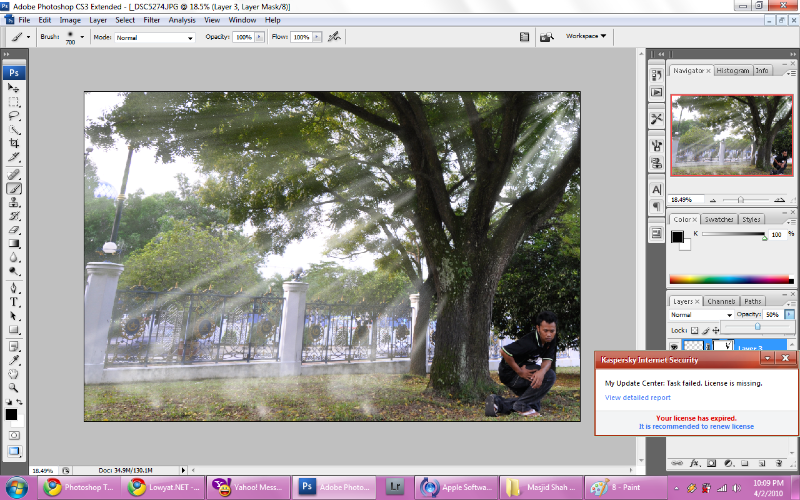The height and width of the screenshot is (500, 800).
Task: Activate the Hand tool
Action: tap(15, 373)
